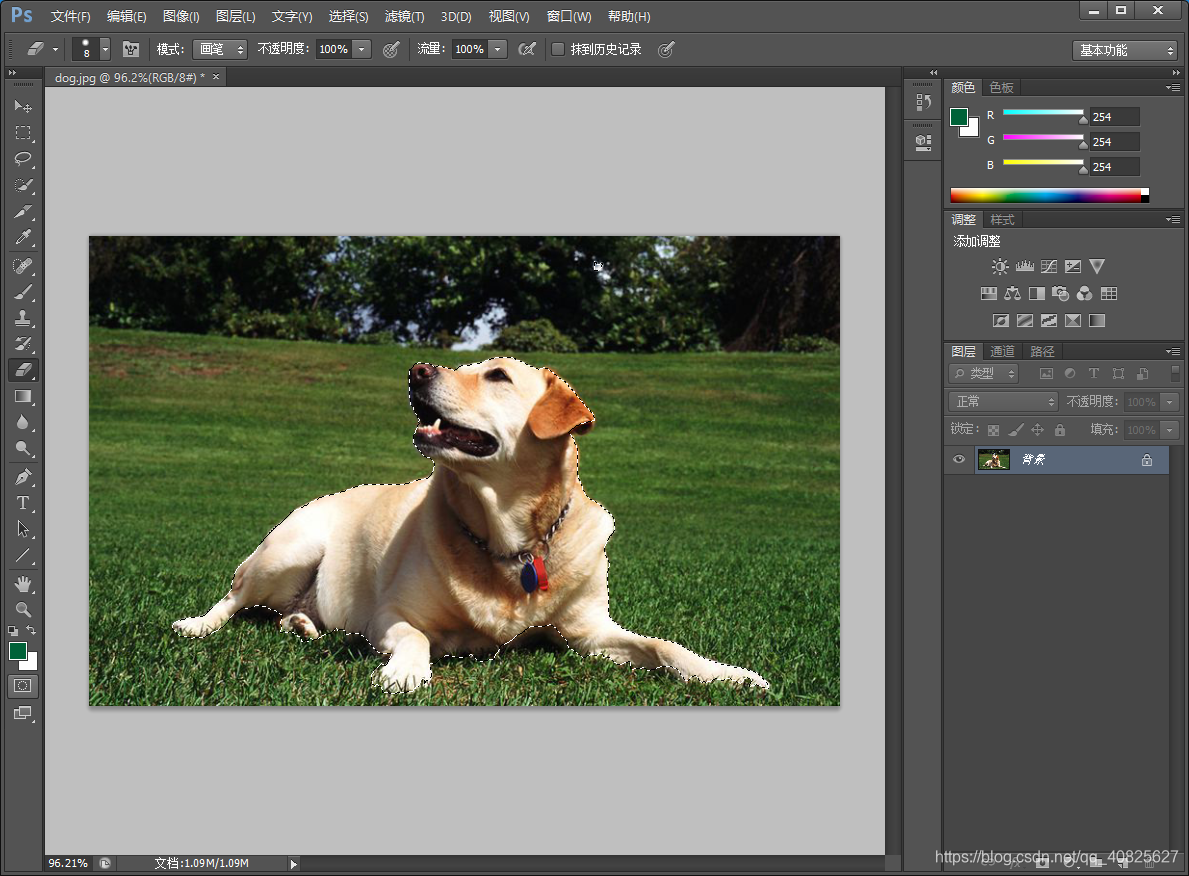
Task: Select the Crop tool
Action: click(x=23, y=212)
